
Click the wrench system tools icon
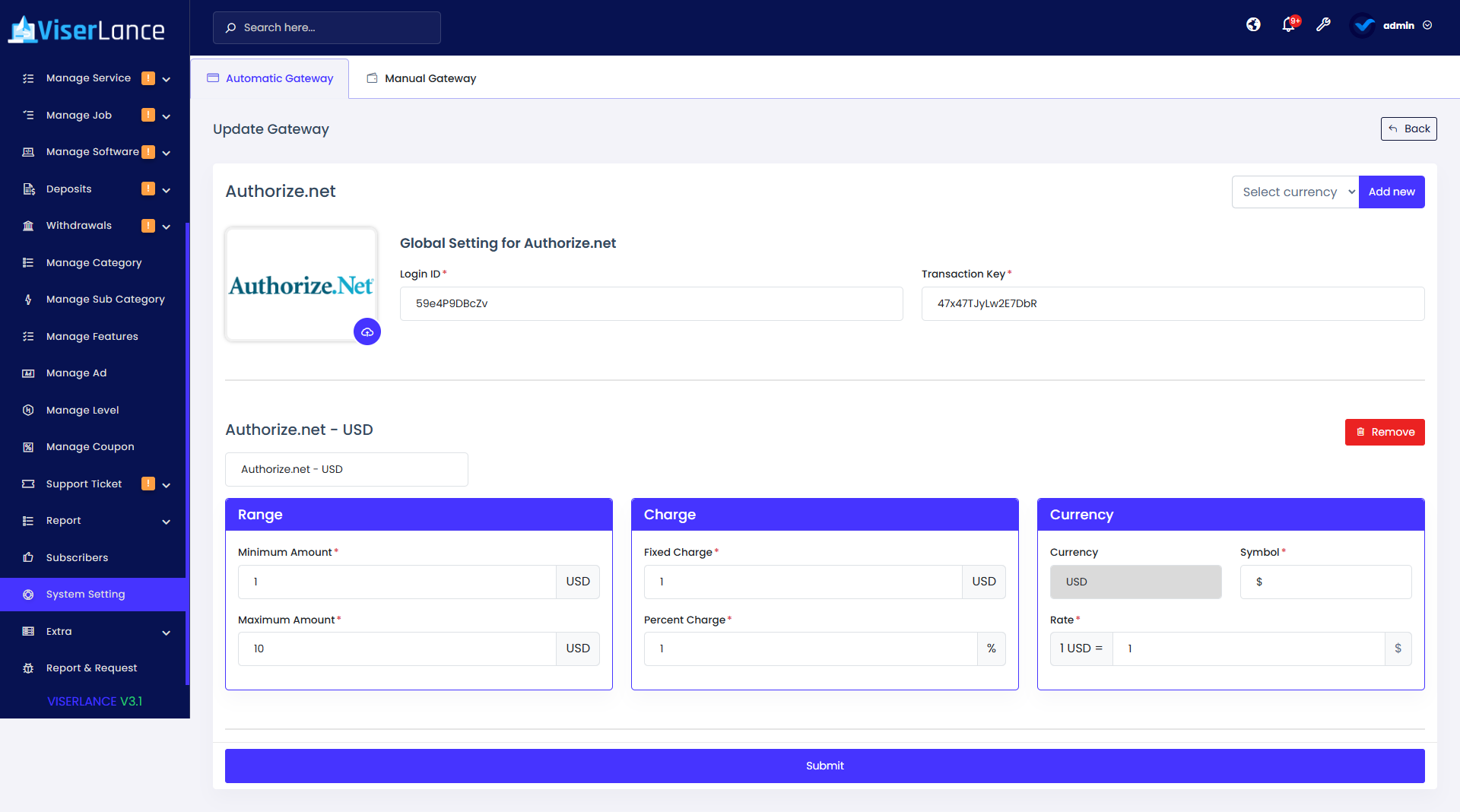[1324, 25]
